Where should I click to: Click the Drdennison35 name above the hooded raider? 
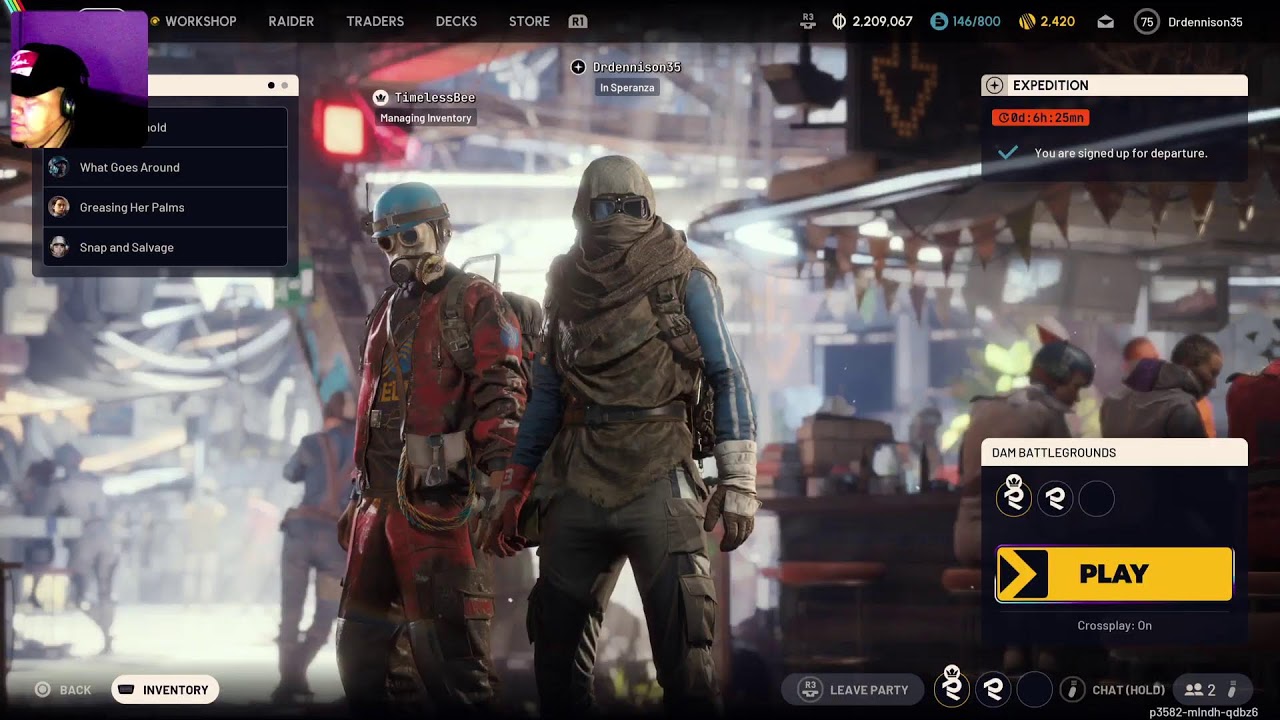click(x=637, y=67)
